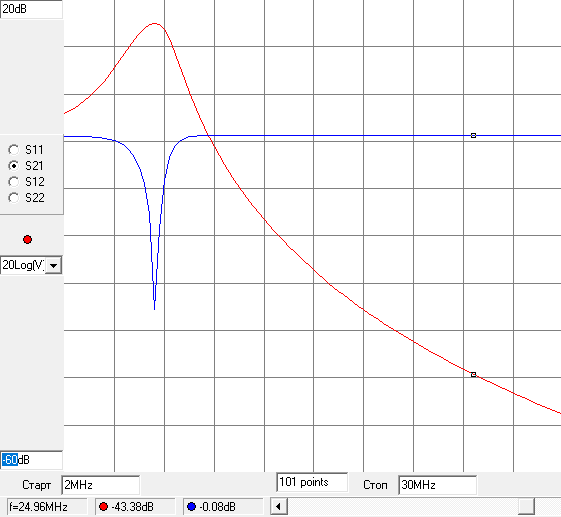The width and height of the screenshot is (561, 517).
Task: Edit the top scale field showing 20dB
Action: pyautogui.click(x=31, y=9)
